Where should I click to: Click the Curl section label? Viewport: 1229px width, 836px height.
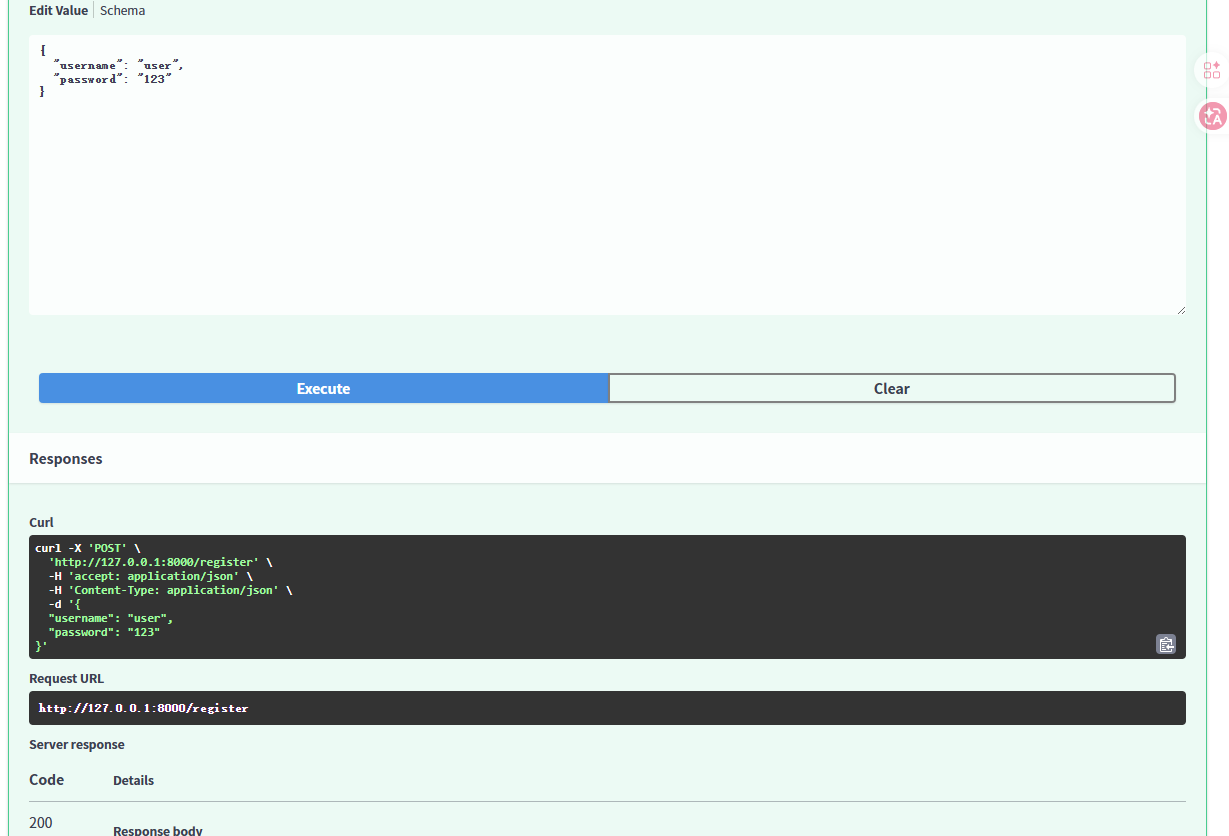coord(41,522)
